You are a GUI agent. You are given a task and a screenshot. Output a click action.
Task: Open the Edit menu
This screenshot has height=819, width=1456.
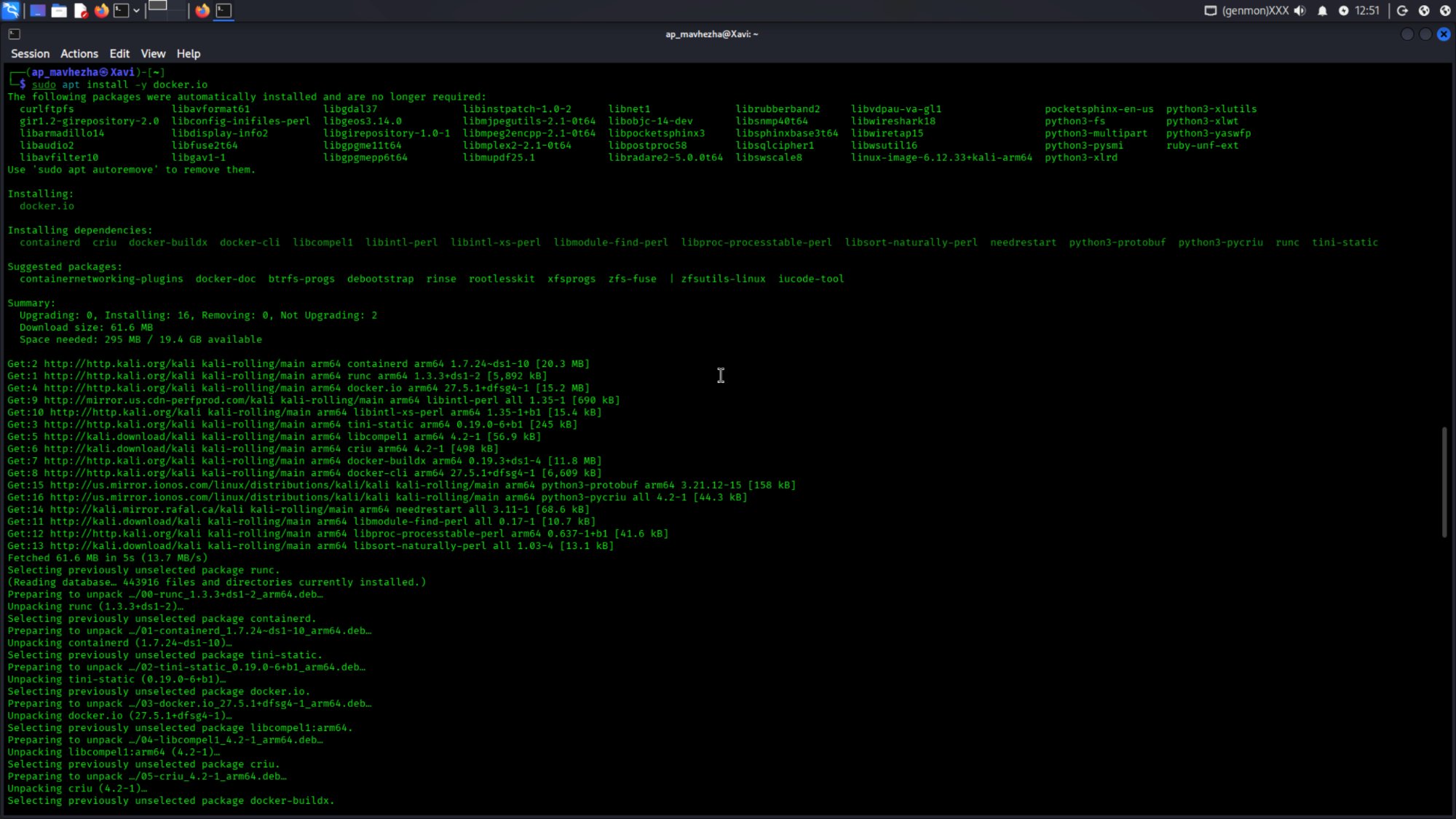click(x=119, y=54)
